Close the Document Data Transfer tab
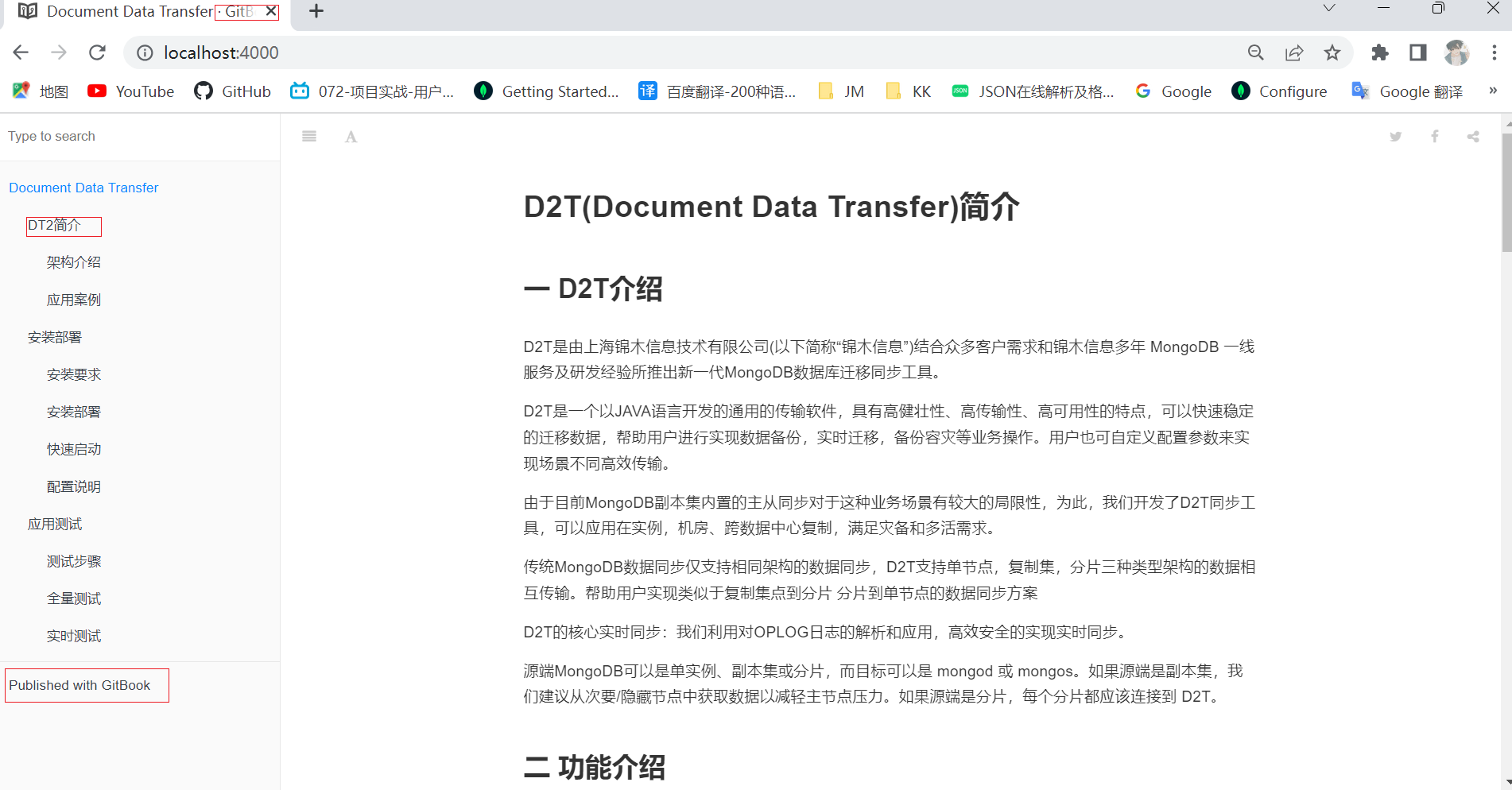 [x=271, y=11]
